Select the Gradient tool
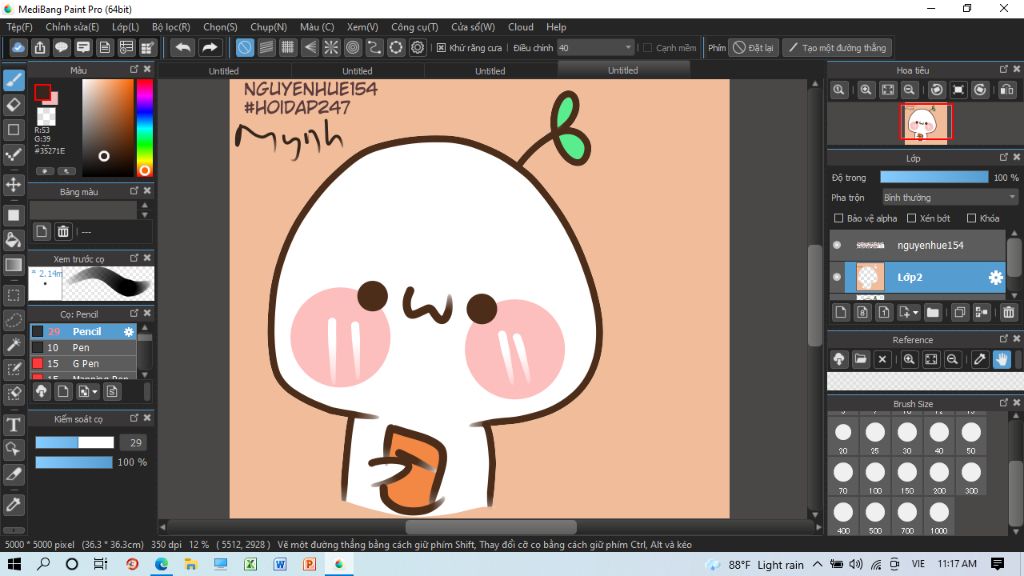 point(14,264)
